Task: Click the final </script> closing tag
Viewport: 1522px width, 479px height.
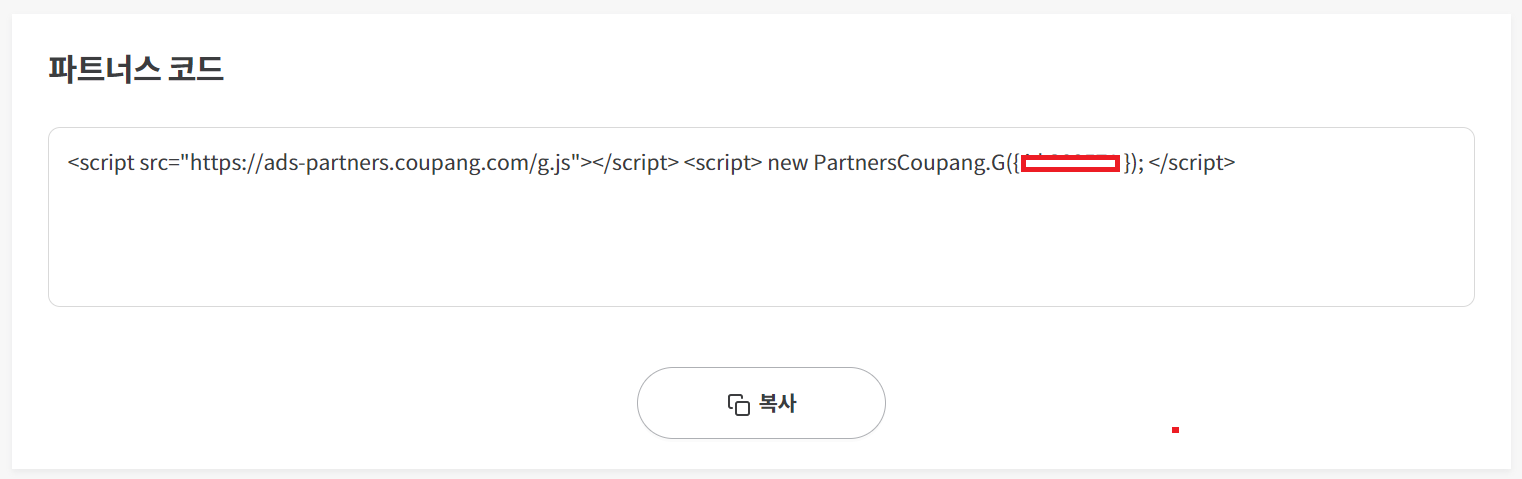Action: [x=1193, y=163]
